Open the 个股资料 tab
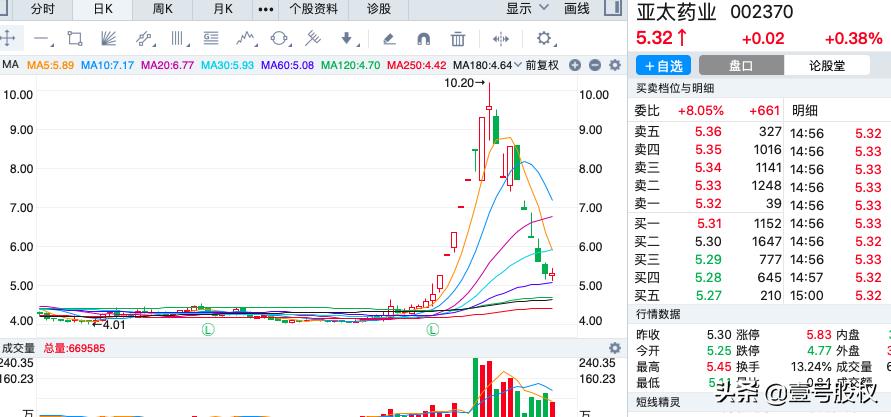Screen dimensions: 891x417 tap(313, 9)
